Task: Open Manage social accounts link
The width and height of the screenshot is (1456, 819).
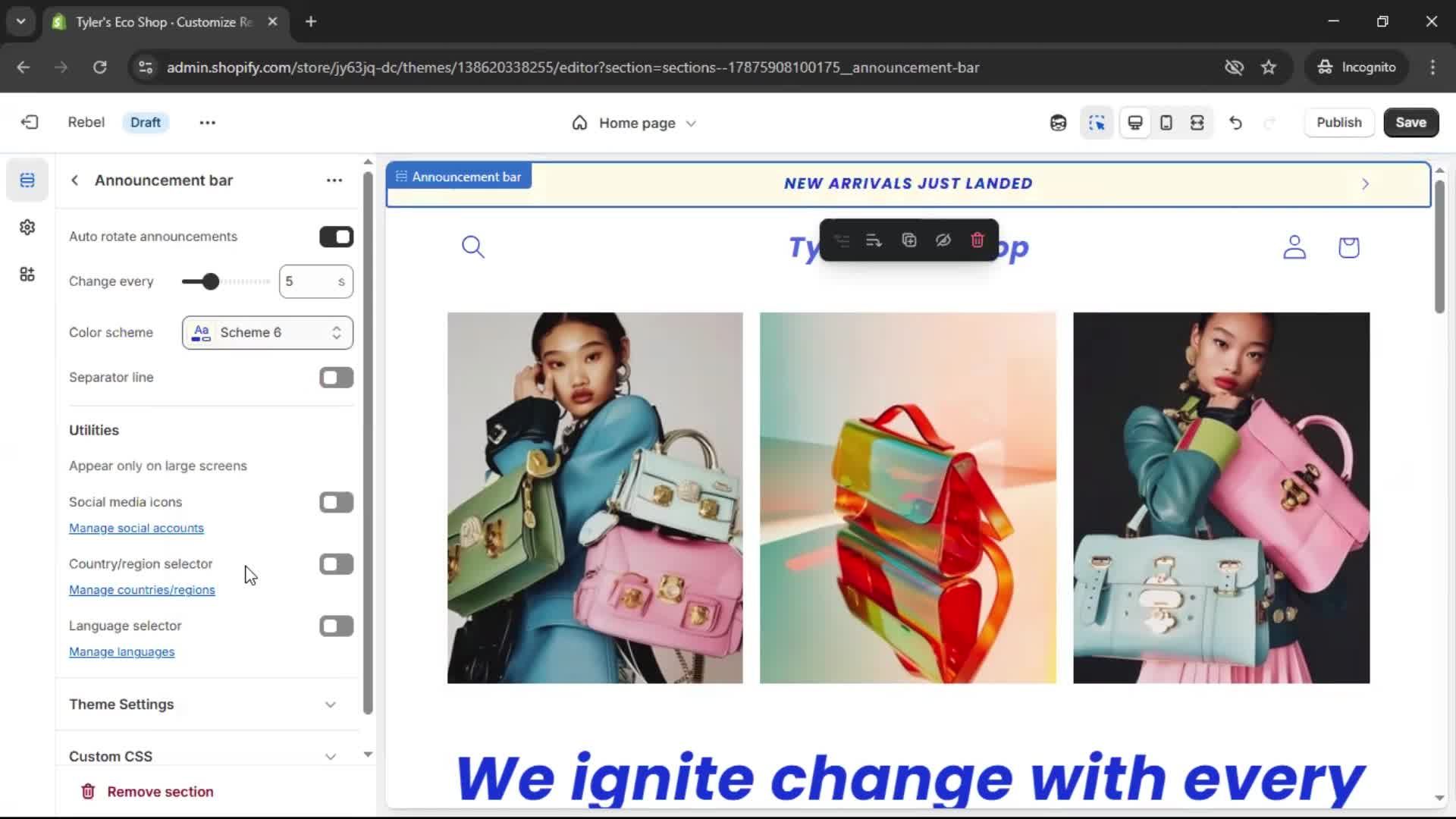Action: (136, 529)
